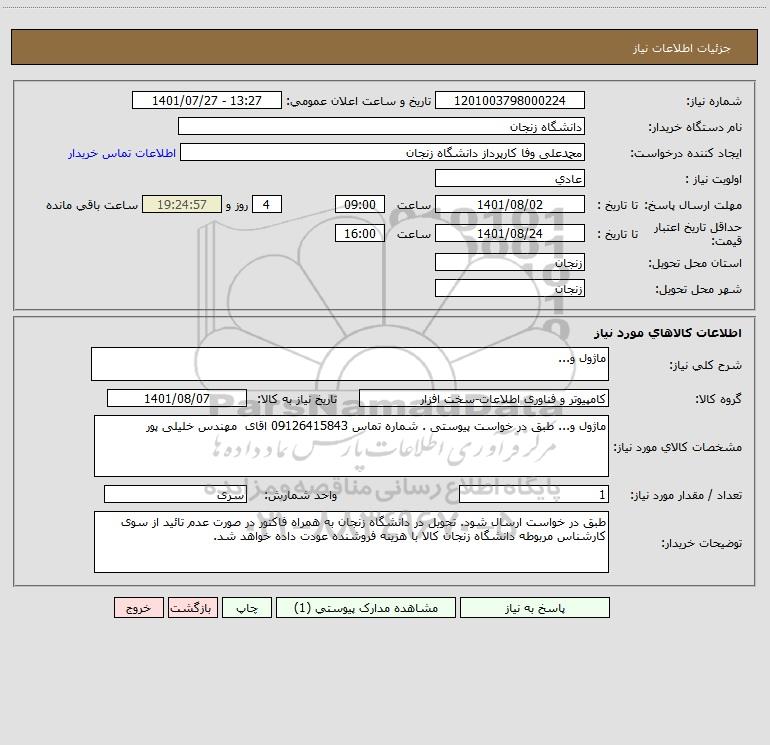Click the buyer notes text area

(351, 542)
